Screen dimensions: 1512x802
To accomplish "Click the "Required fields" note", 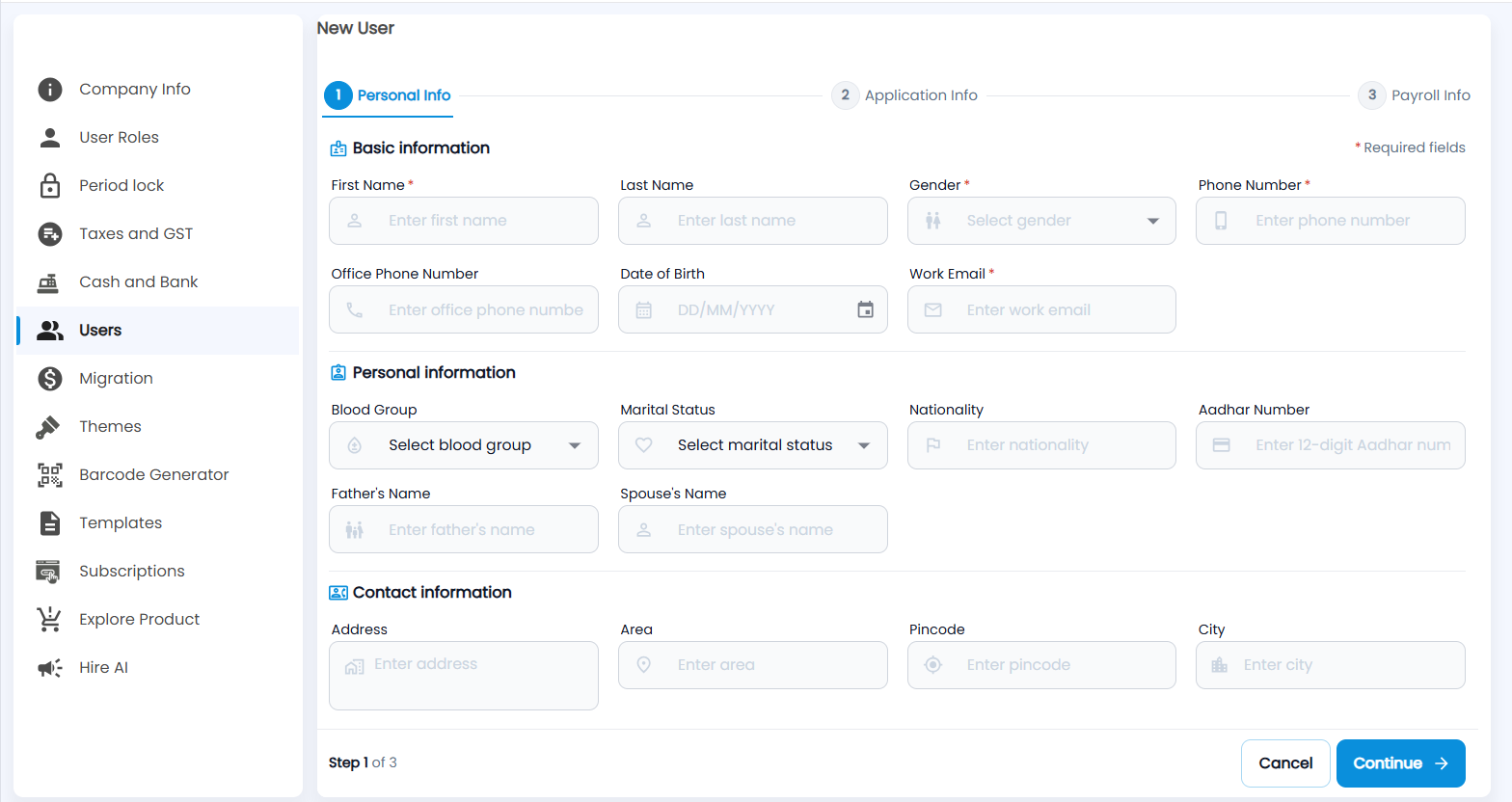I will pos(1410,147).
